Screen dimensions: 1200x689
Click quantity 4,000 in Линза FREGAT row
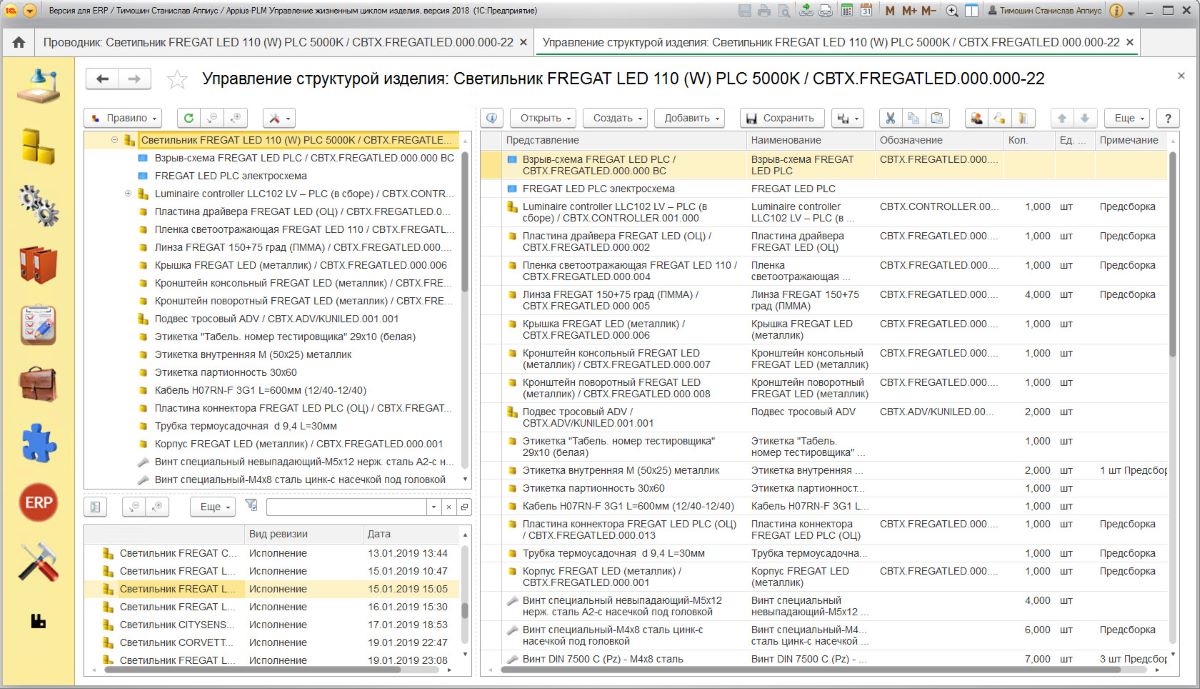coord(1037,295)
